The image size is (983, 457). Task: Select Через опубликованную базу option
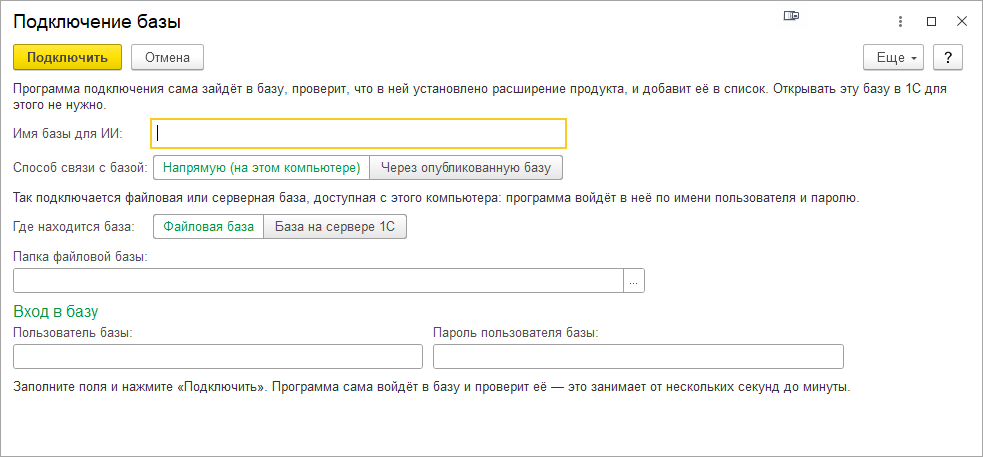point(466,168)
